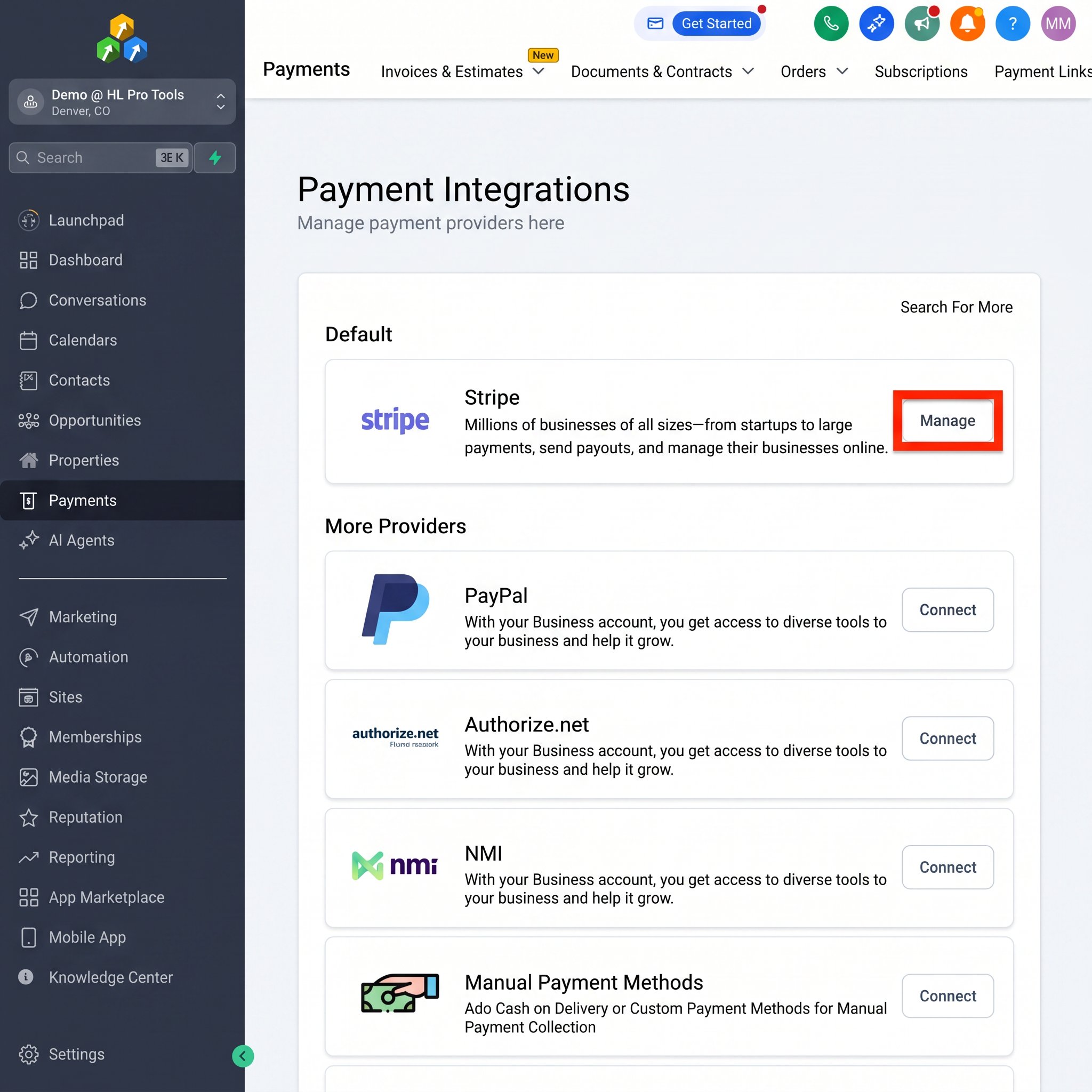Open the megaphone announcements icon
Screen dimensions: 1092x1092
[922, 23]
